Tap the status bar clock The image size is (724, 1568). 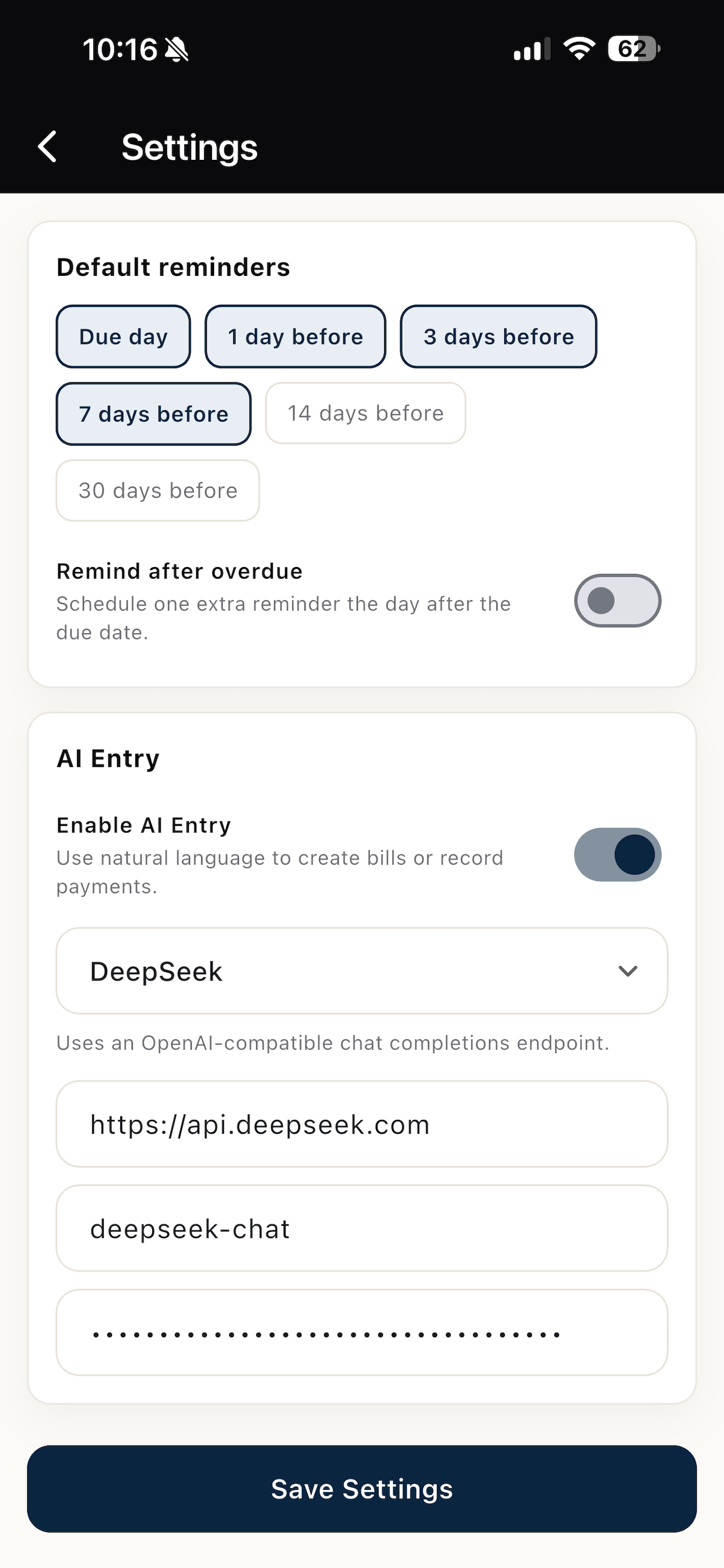click(120, 50)
